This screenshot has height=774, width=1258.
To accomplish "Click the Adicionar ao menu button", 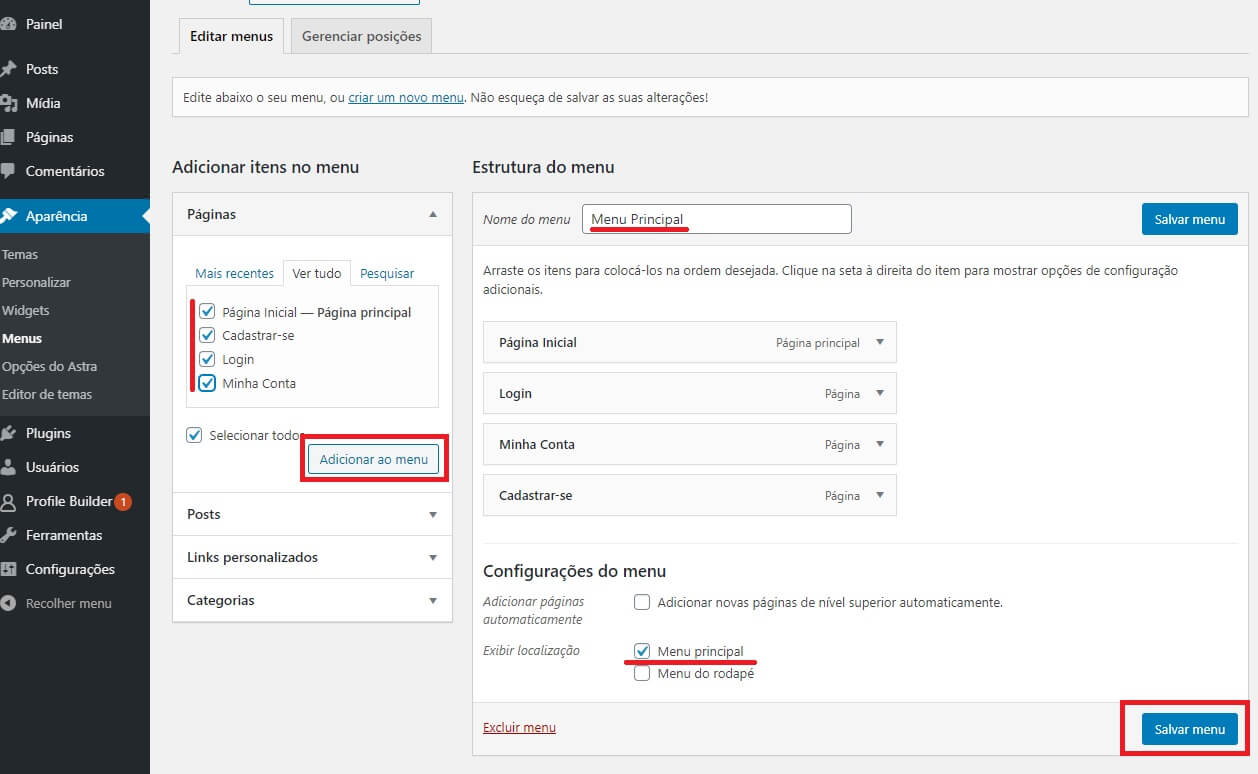I will coord(373,458).
